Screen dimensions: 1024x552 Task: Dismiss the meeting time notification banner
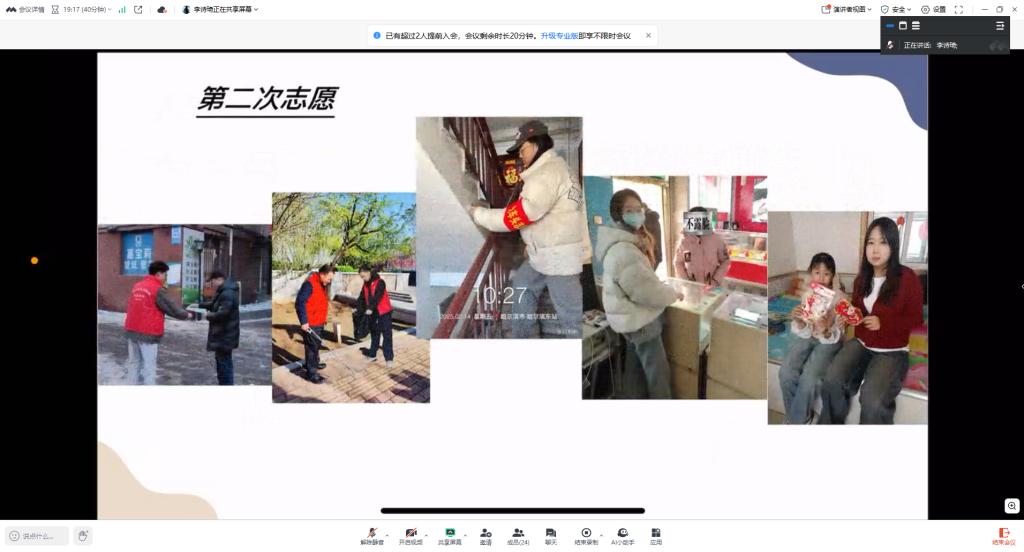[648, 35]
